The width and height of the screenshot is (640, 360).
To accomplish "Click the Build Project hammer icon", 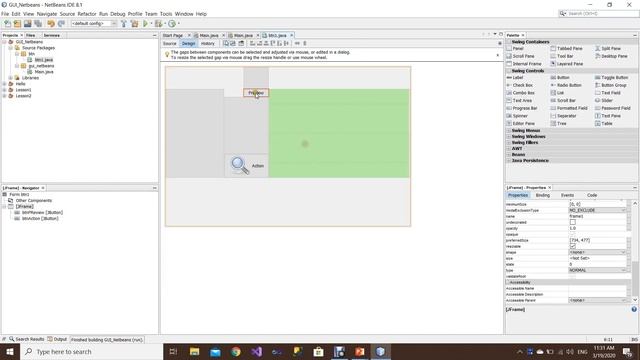I will tap(124, 24).
